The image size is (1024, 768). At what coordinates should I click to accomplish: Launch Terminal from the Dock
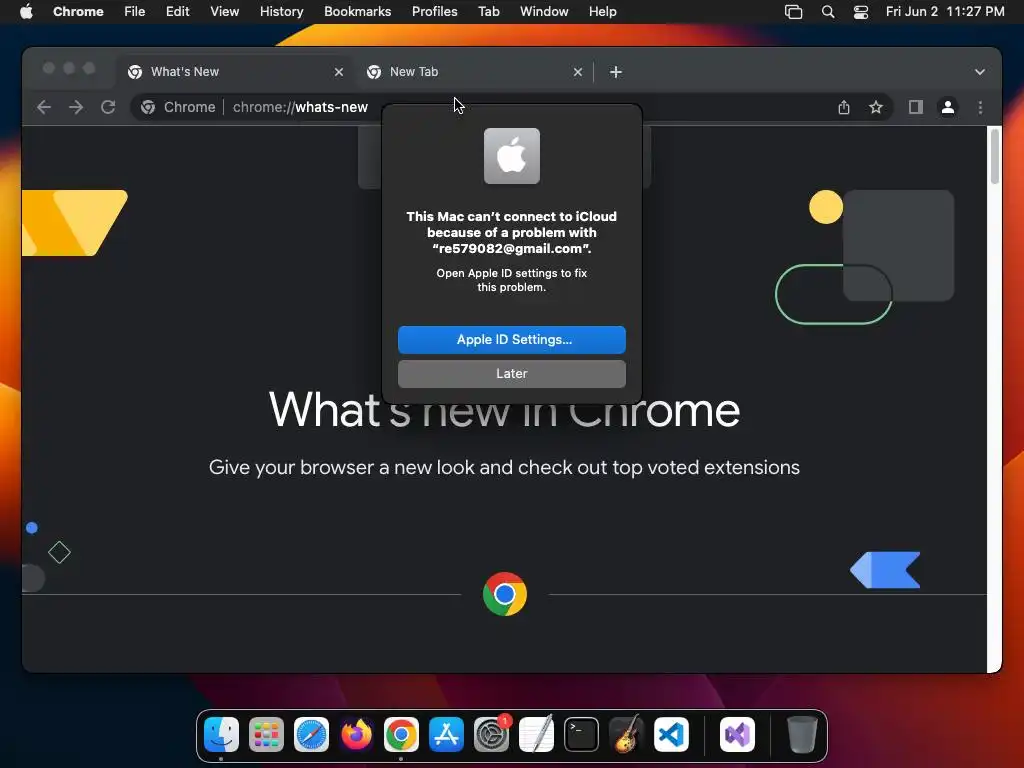[x=581, y=735]
